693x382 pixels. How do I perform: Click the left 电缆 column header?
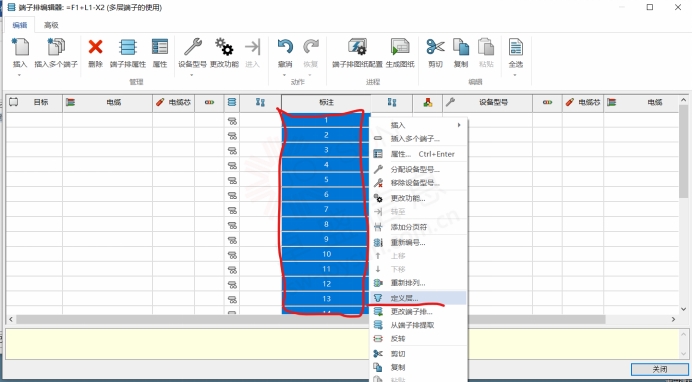click(x=107, y=103)
